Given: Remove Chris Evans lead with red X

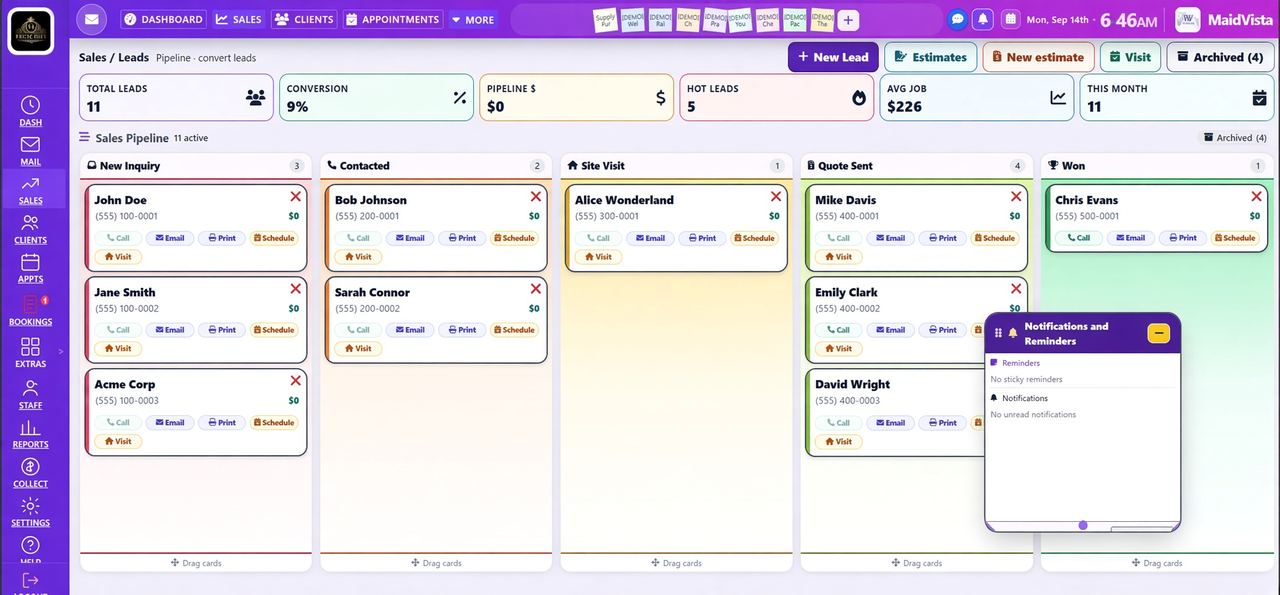Looking at the screenshot, I should pos(1256,197).
